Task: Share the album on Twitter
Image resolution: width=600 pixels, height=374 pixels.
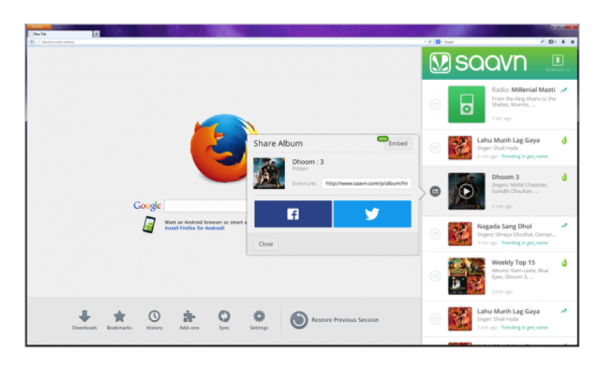Action: point(372,214)
